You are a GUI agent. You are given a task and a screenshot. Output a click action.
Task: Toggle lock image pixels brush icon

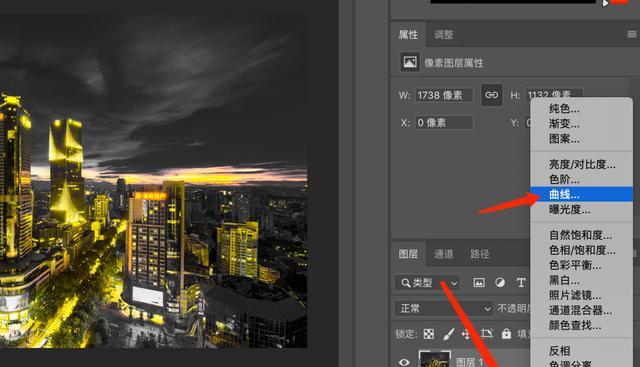pyautogui.click(x=448, y=334)
